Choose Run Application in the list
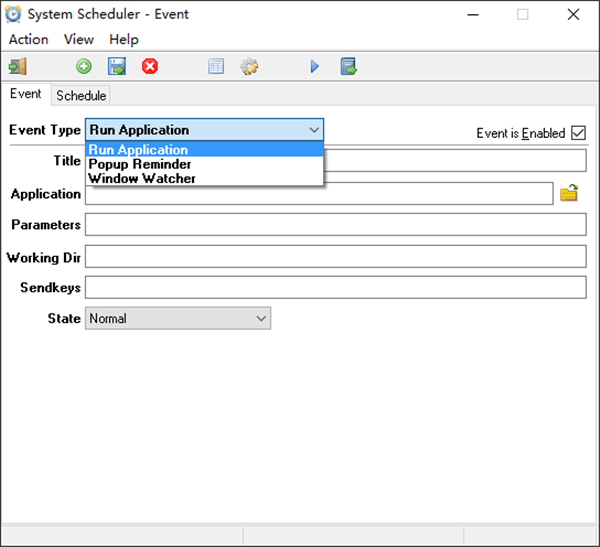The image size is (600, 547). click(x=205, y=150)
